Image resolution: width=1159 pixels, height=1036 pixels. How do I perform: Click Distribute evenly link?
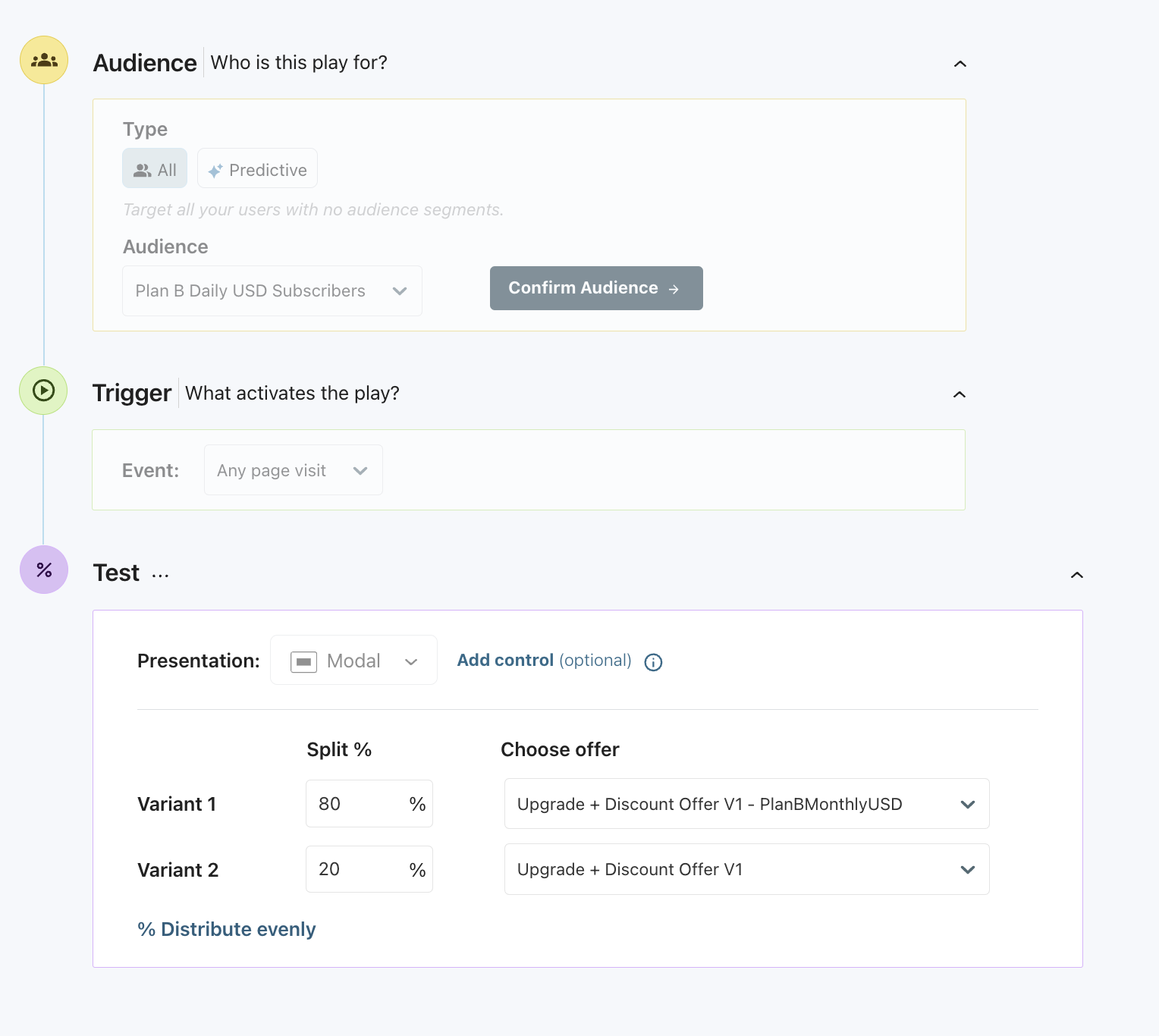tap(226, 929)
